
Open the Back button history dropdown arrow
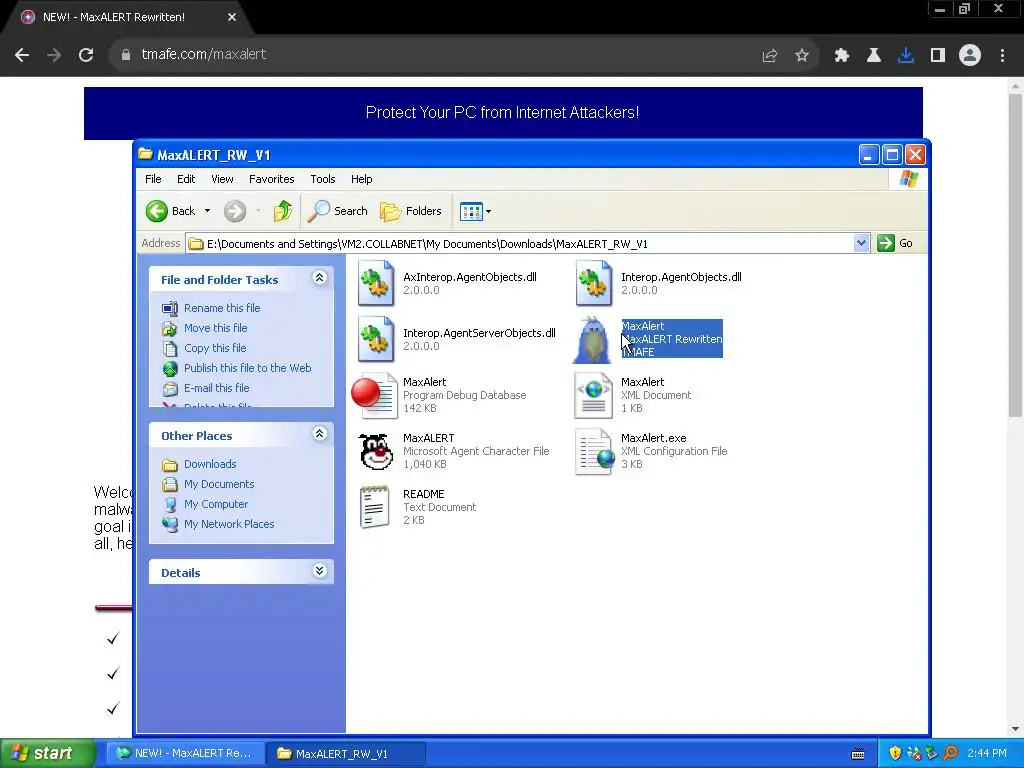click(x=207, y=211)
